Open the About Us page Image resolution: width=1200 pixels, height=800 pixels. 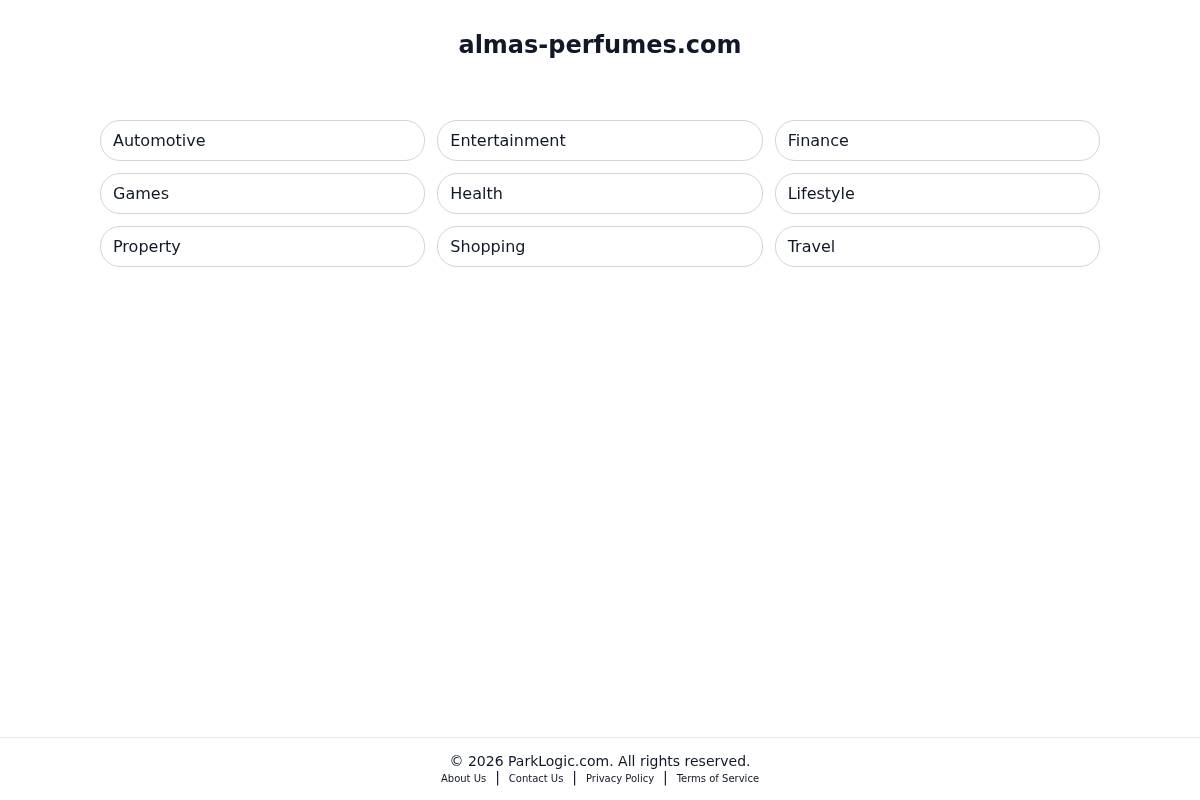click(x=463, y=778)
